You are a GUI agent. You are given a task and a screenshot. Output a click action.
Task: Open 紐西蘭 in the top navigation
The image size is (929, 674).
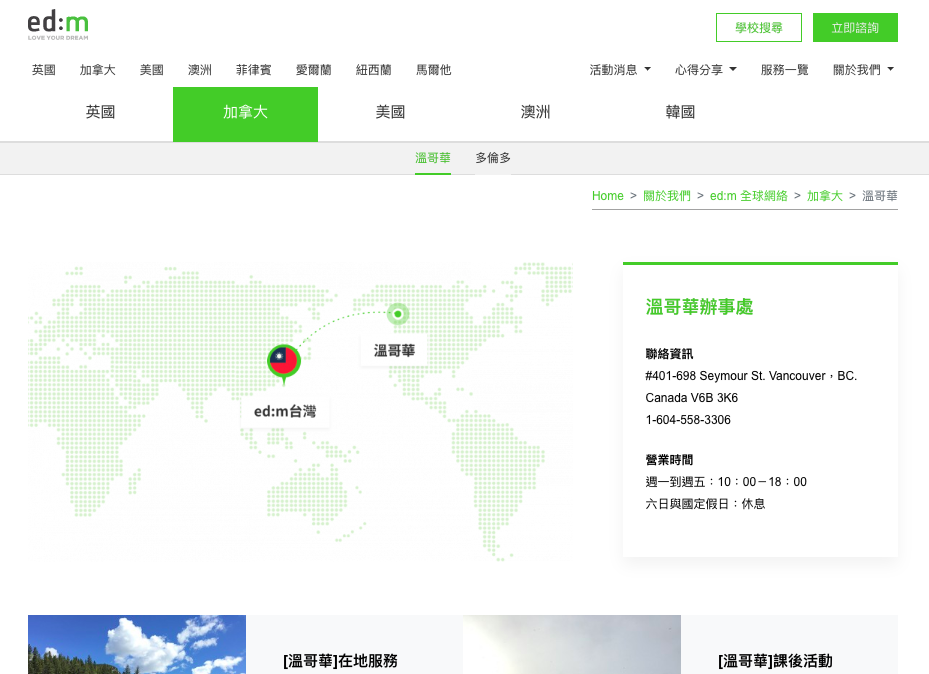(x=373, y=70)
